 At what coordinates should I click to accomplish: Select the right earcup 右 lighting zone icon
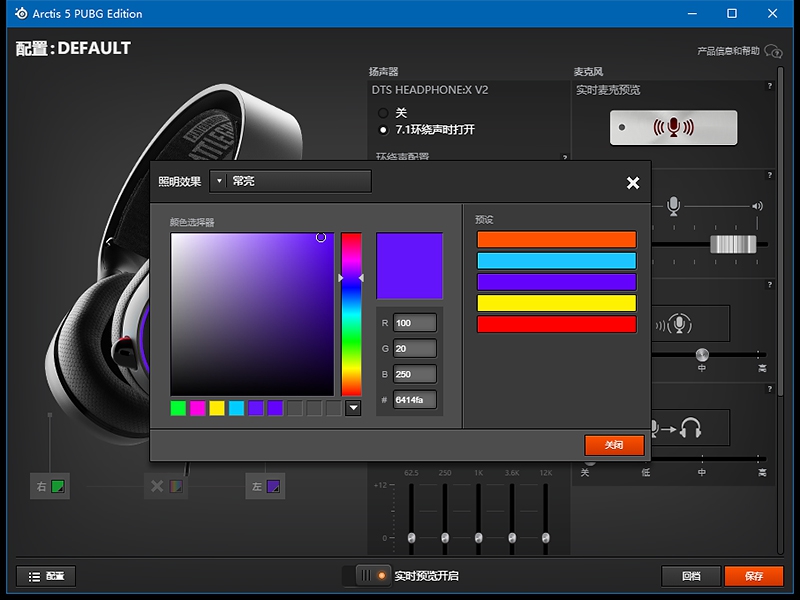(50, 486)
